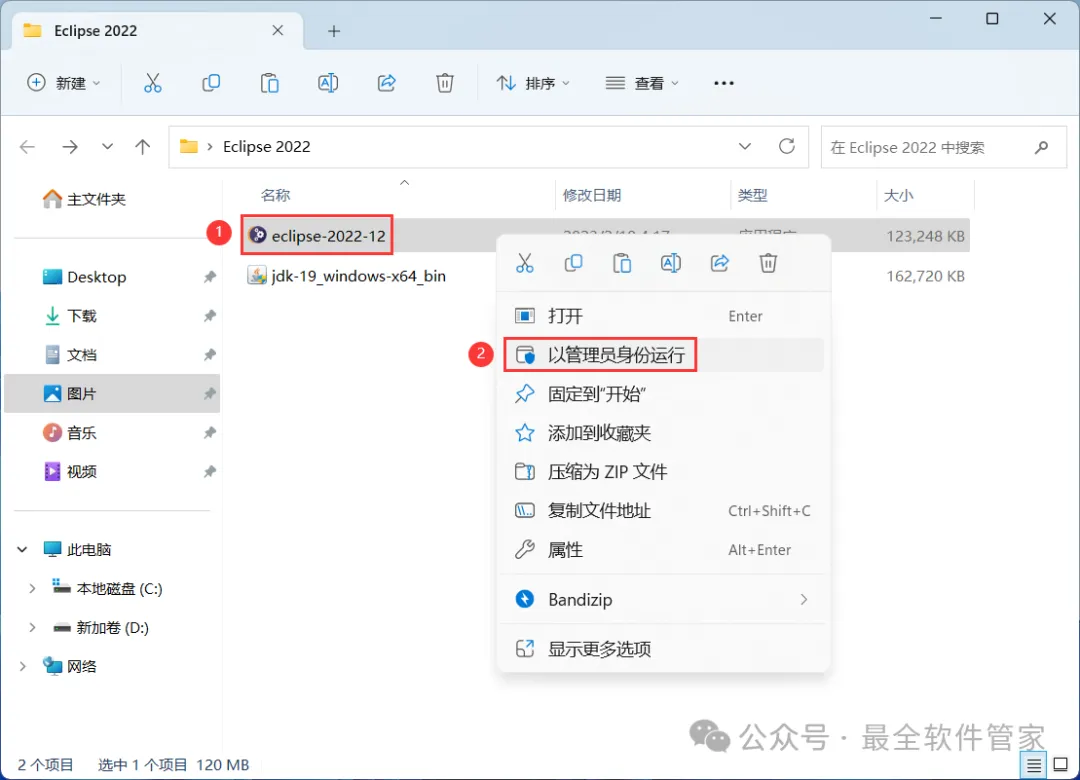
Task: Open a new tab with the plus button
Action: [334, 31]
